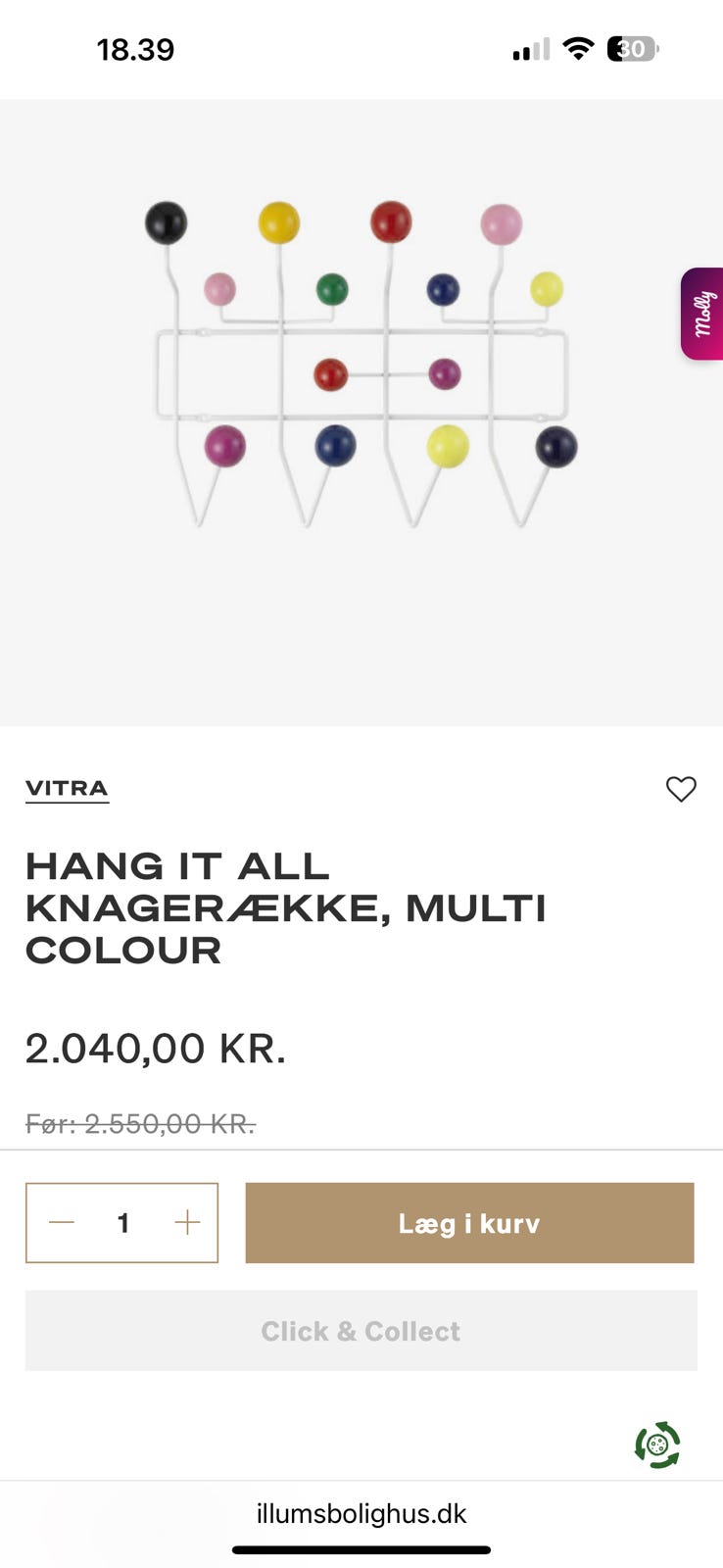The image size is (723, 1568).
Task: Tap the 18.39 clock in status bar
Action: [x=135, y=50]
